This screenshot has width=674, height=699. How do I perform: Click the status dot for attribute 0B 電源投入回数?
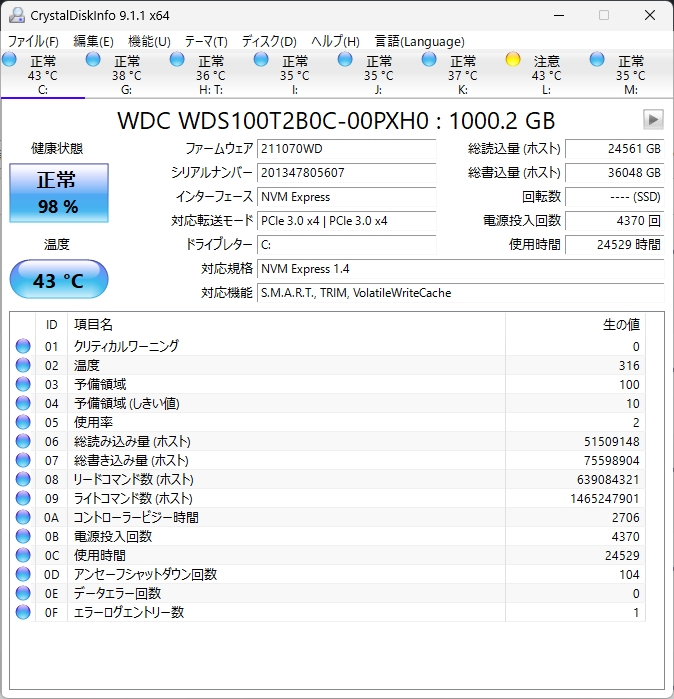pyautogui.click(x=23, y=536)
